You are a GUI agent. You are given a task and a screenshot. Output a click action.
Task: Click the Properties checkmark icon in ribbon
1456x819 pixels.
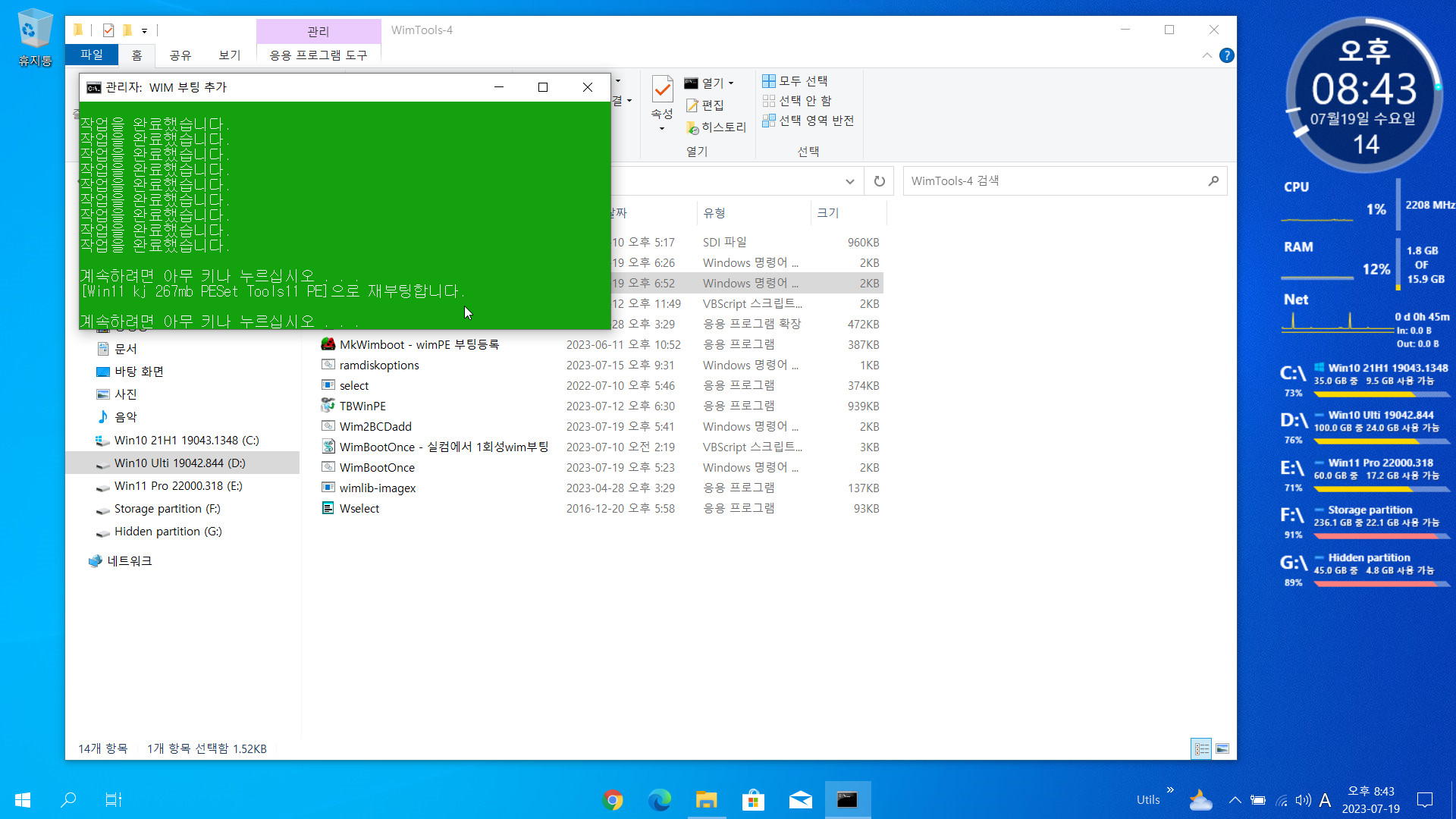[x=662, y=89]
